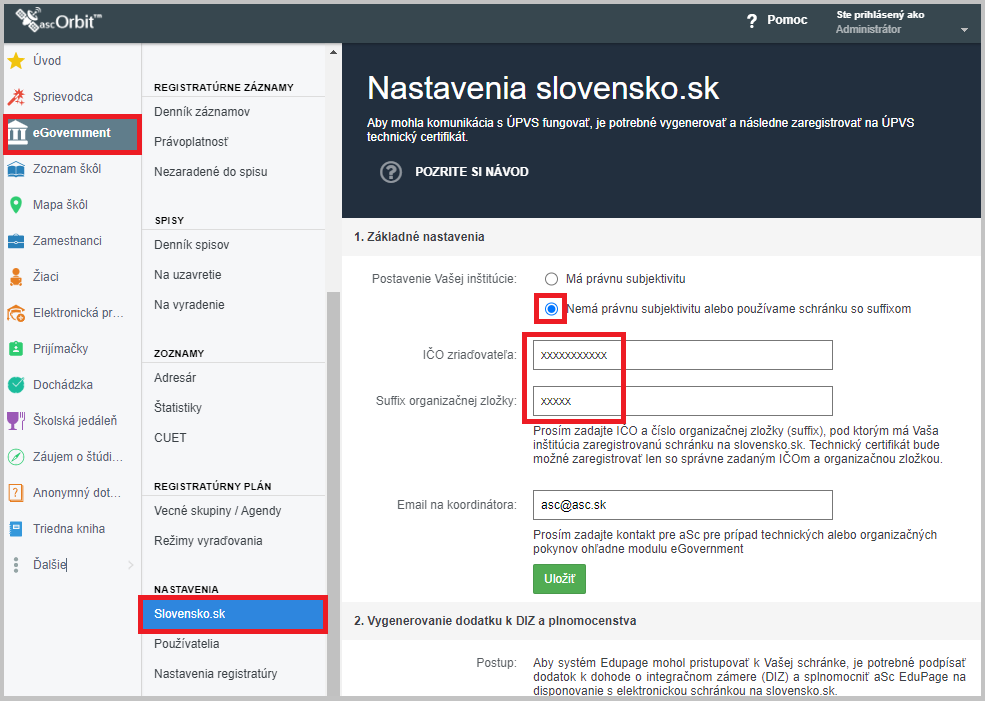Click the 'Nastavenia slovensko.sk' page title
985x701 pixels.
[543, 88]
